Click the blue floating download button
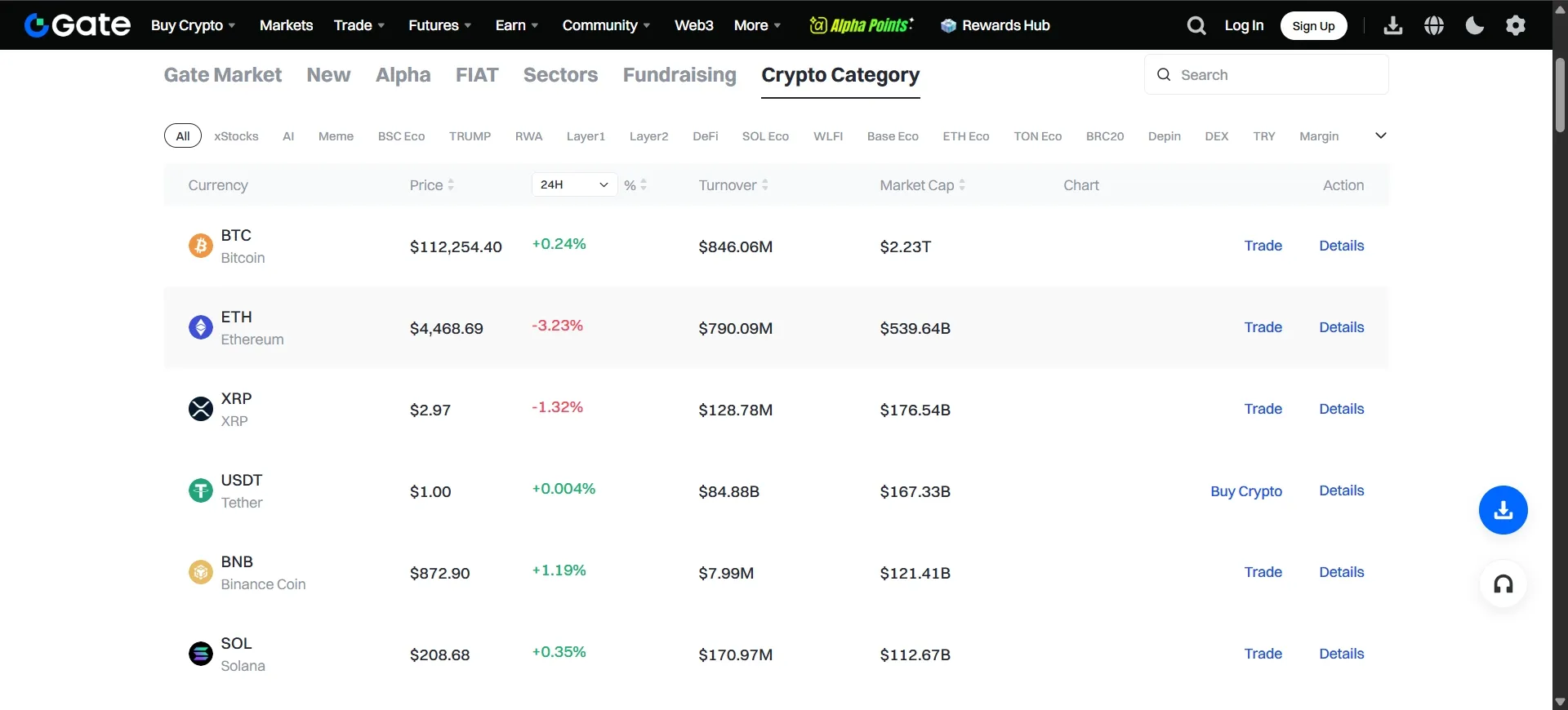Viewport: 1568px width, 710px height. coord(1503,510)
